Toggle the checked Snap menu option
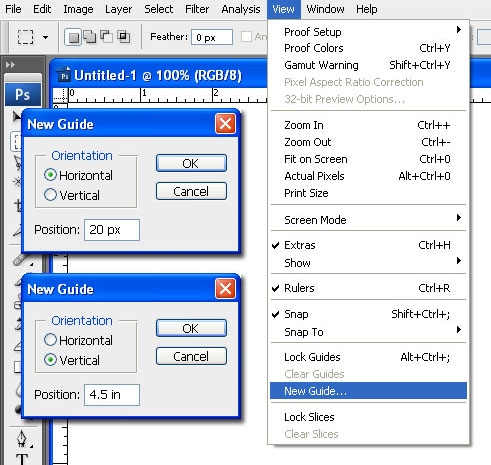 pos(368,314)
